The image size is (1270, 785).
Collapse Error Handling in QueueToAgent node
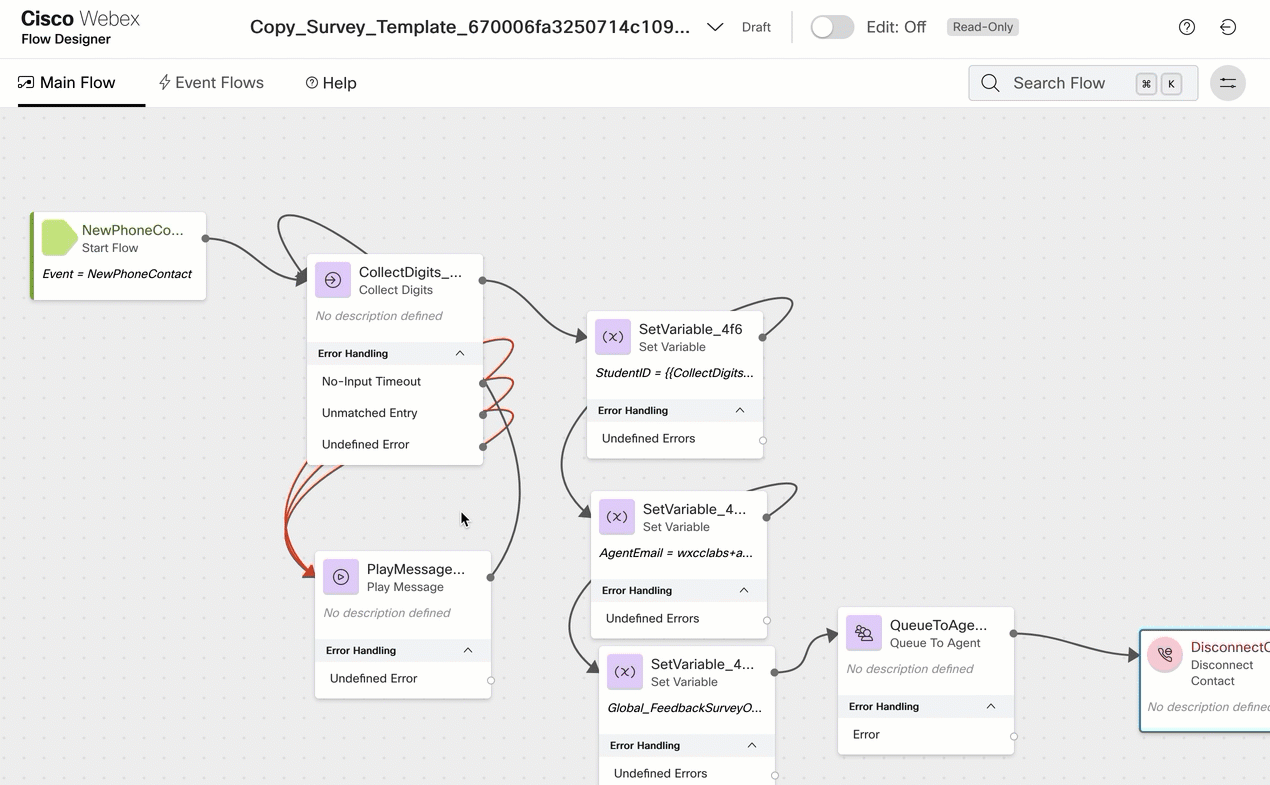coord(991,706)
